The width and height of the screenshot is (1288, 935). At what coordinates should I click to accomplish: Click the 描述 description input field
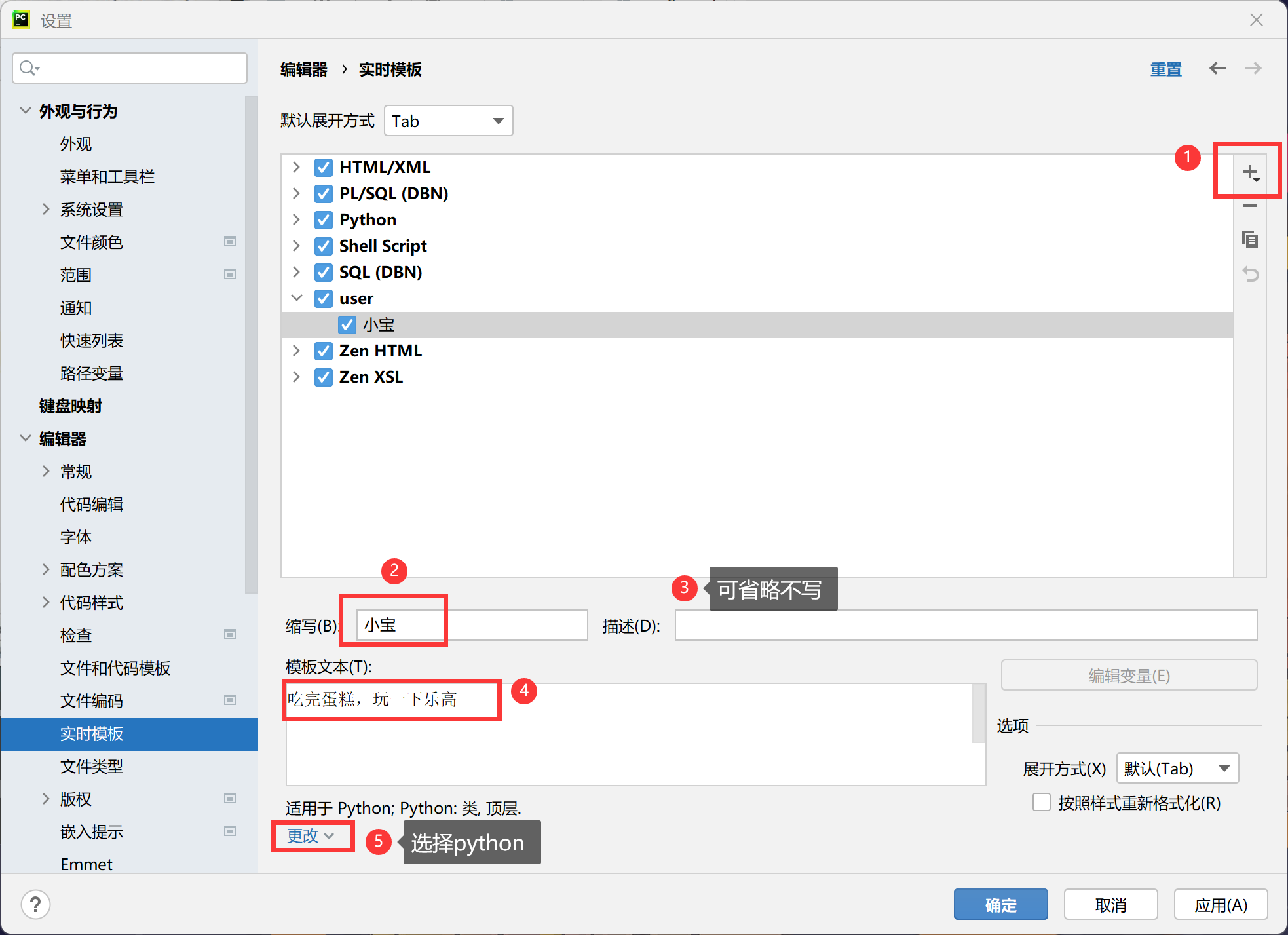(966, 625)
